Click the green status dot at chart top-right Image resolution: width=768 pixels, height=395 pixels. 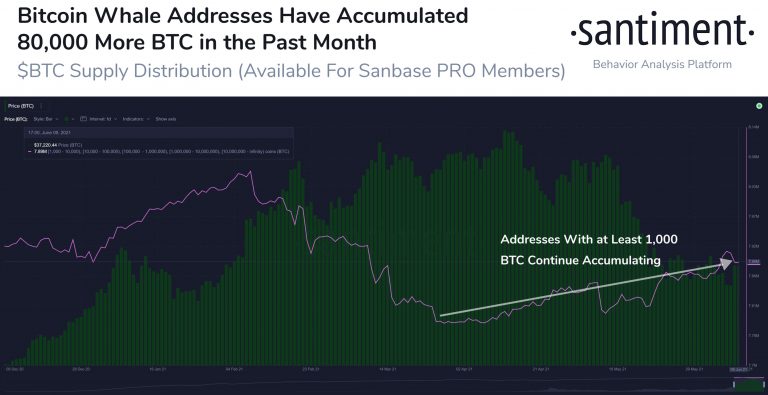click(x=759, y=105)
